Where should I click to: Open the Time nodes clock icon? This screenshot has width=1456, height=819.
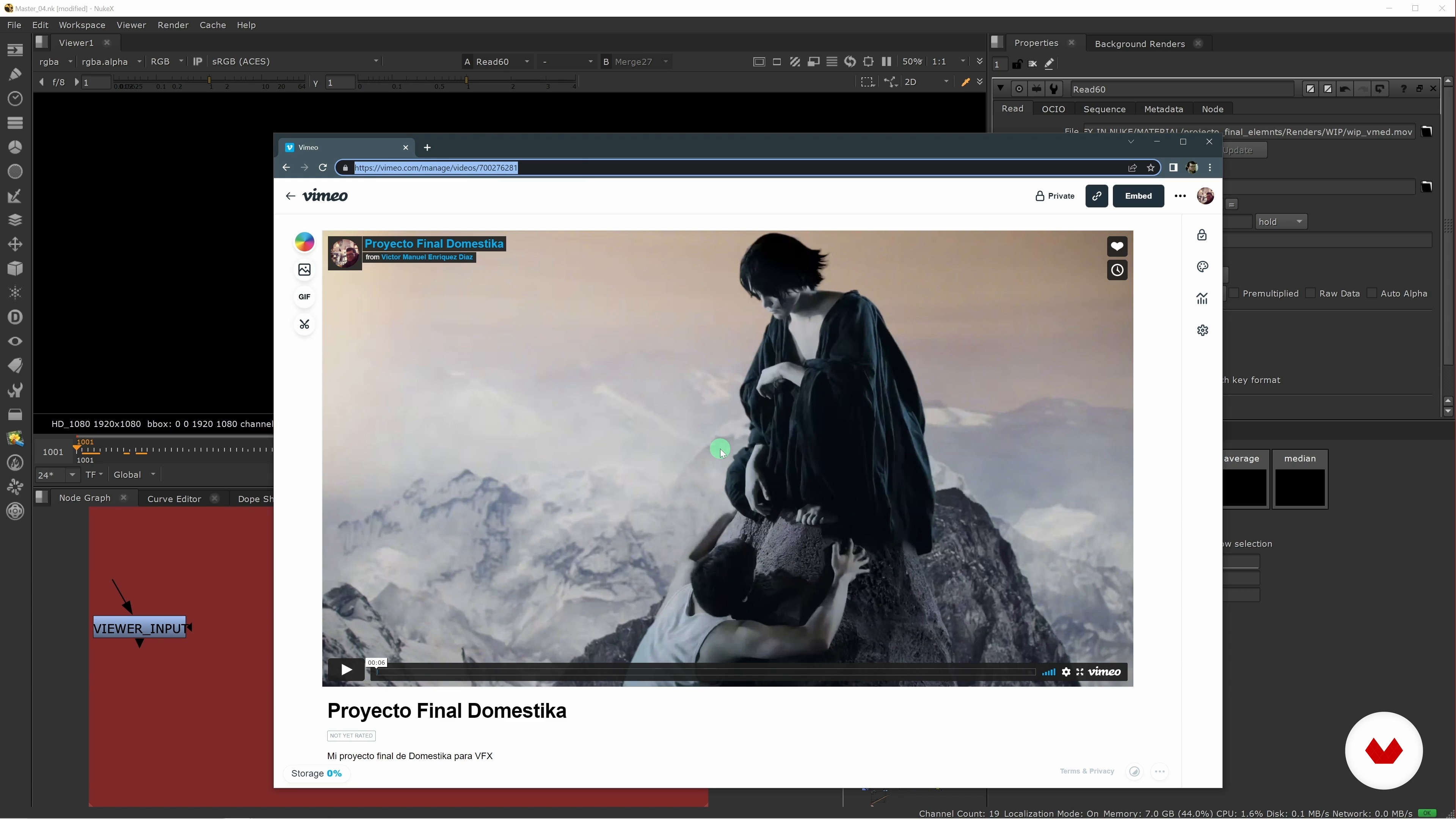pos(15,98)
